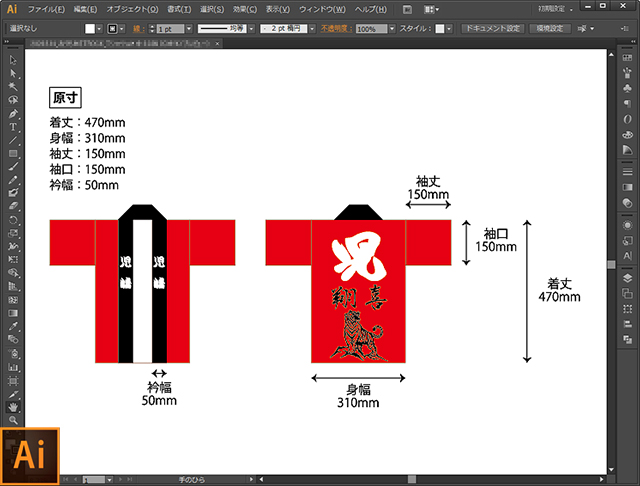Select the Direct Selection tool

[13, 73]
